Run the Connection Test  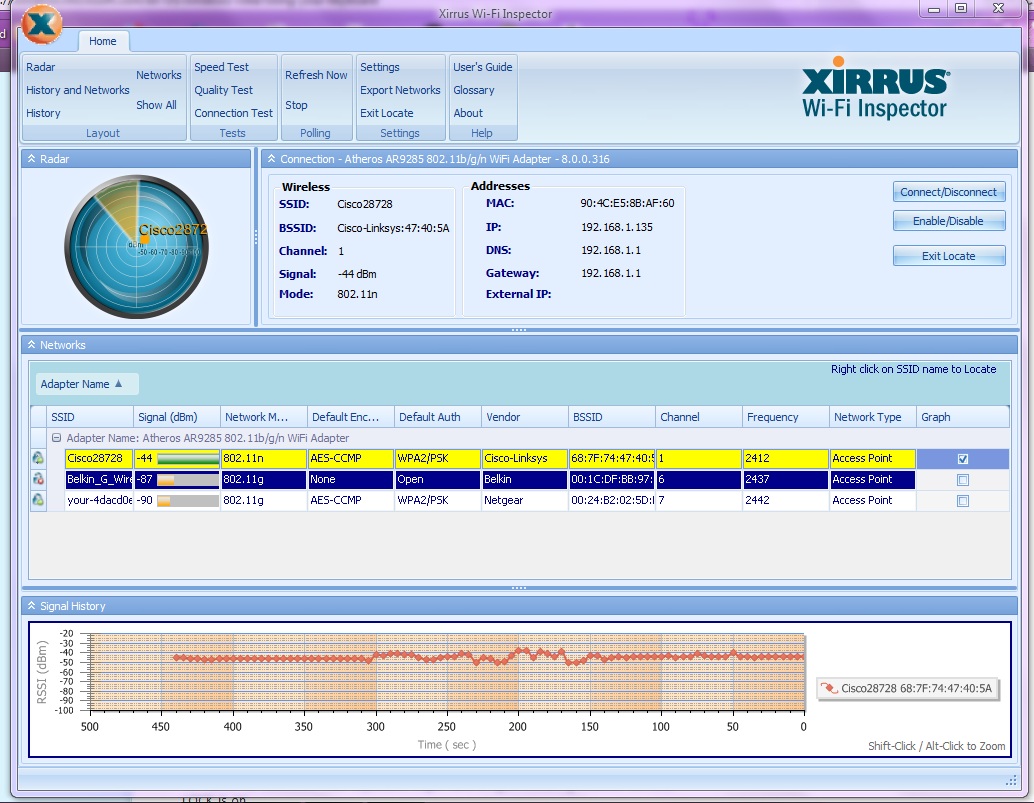pyautogui.click(x=233, y=113)
